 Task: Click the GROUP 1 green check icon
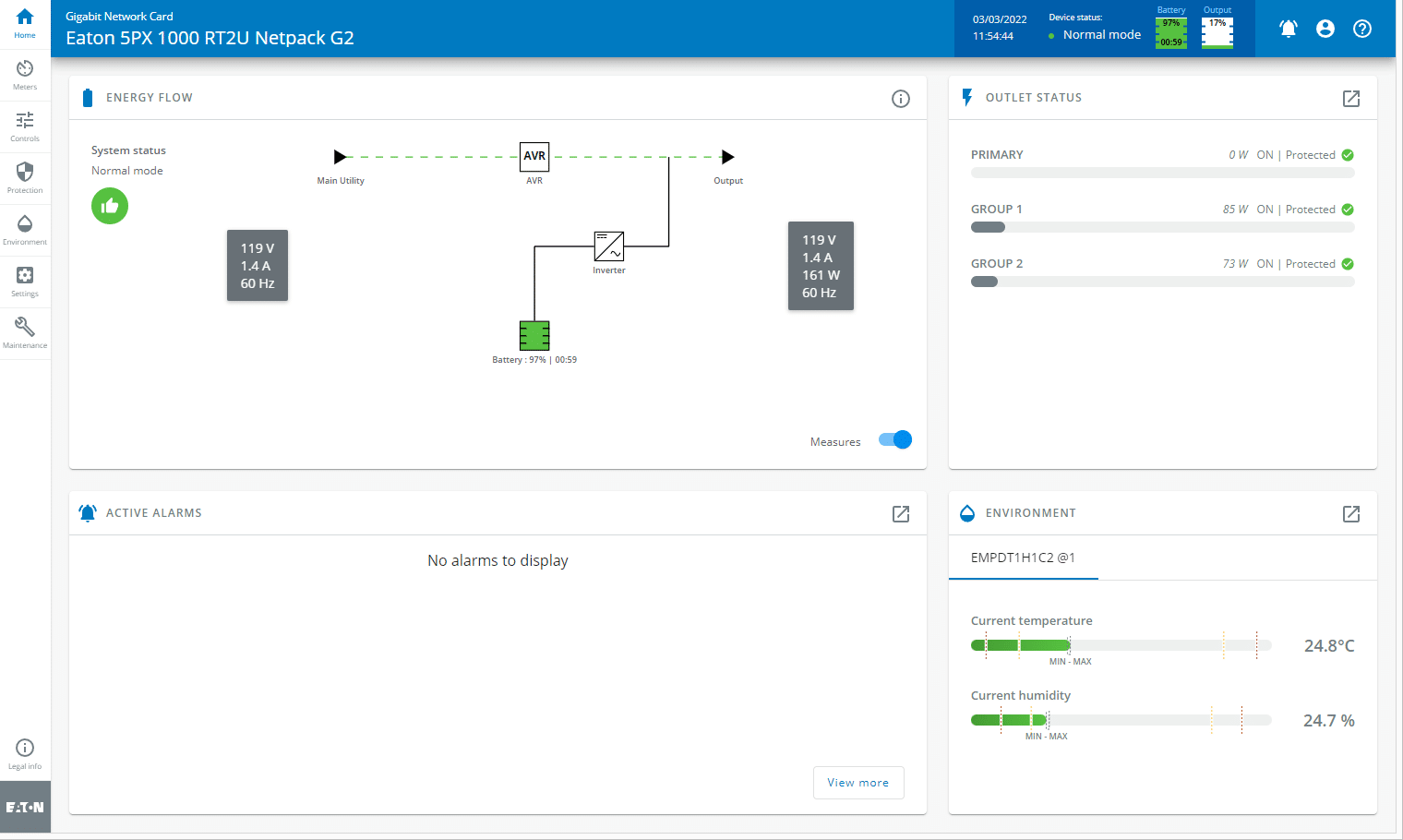(1348, 210)
